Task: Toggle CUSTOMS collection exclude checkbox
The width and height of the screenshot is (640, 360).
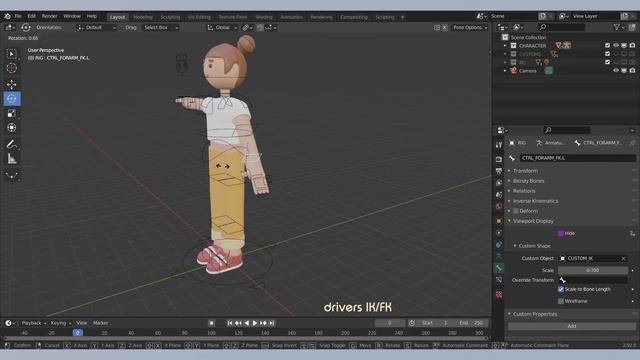Action: [x=607, y=54]
